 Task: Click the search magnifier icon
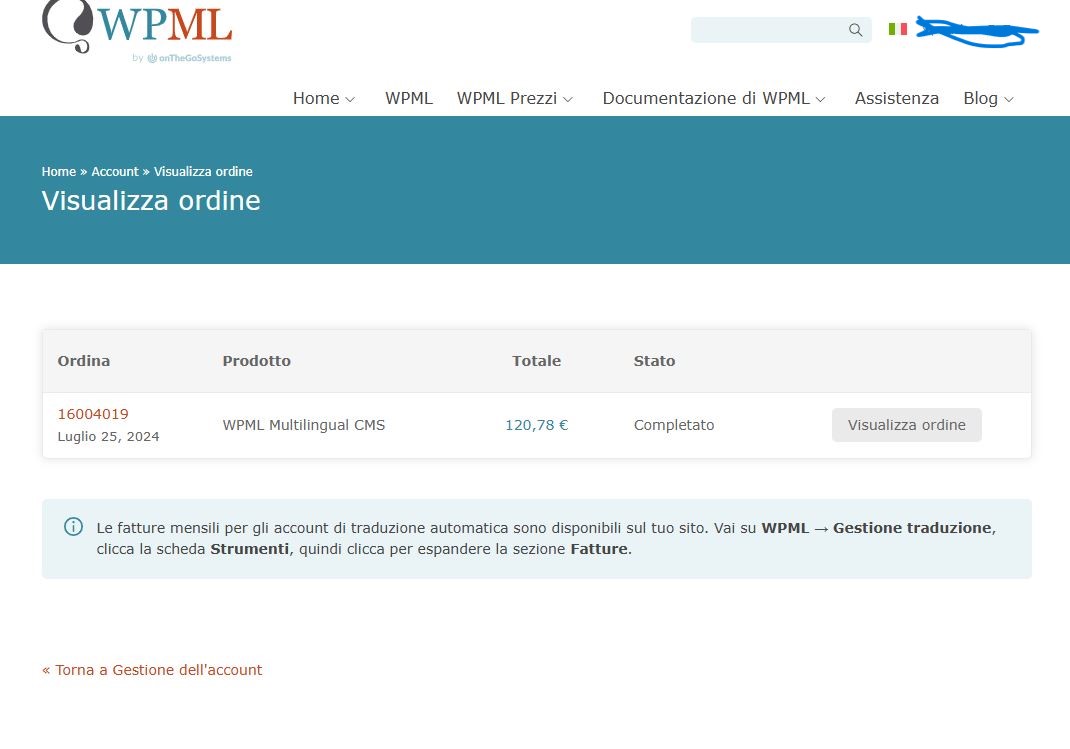tap(855, 30)
